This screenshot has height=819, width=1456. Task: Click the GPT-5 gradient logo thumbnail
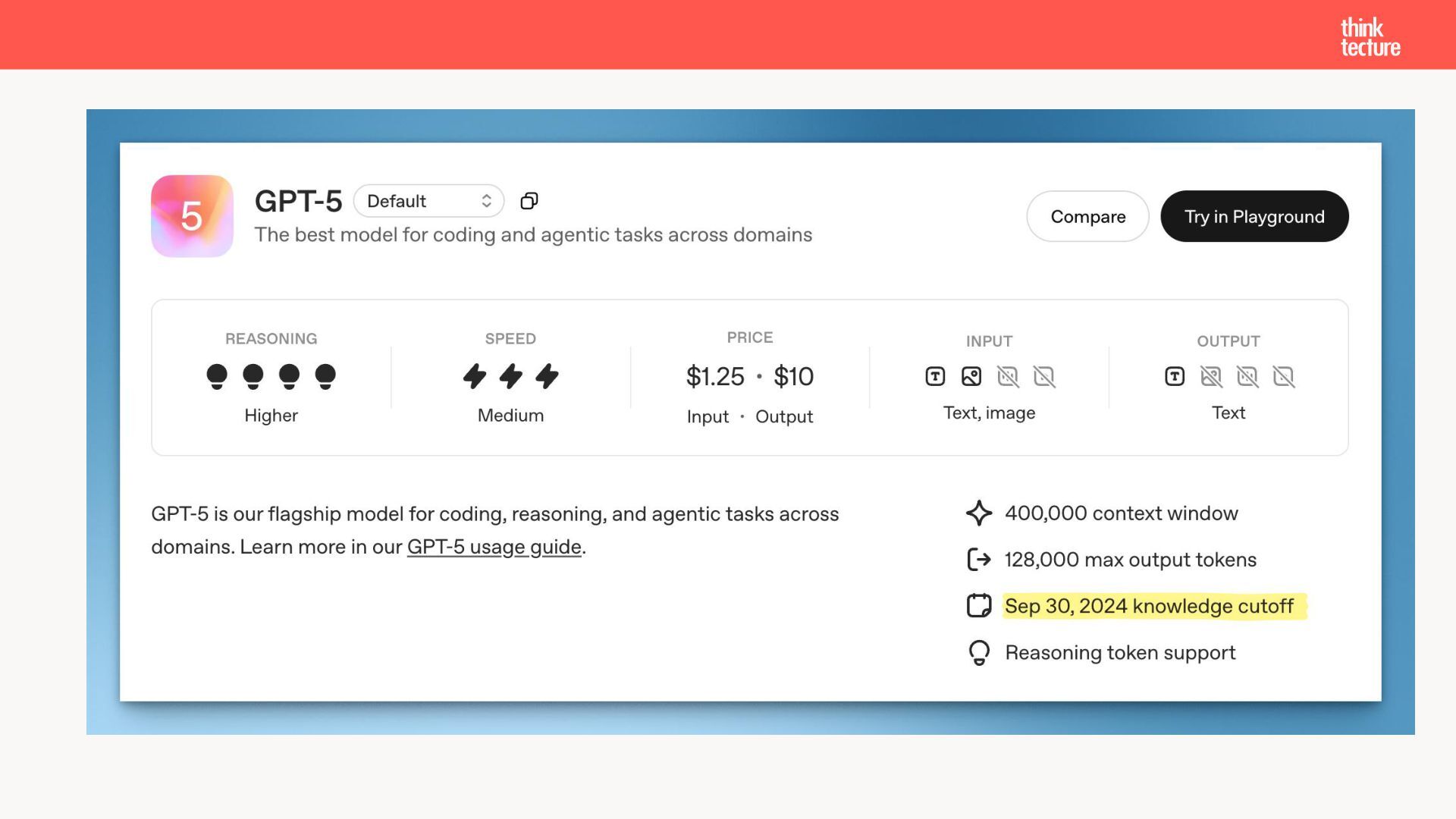coord(192,216)
